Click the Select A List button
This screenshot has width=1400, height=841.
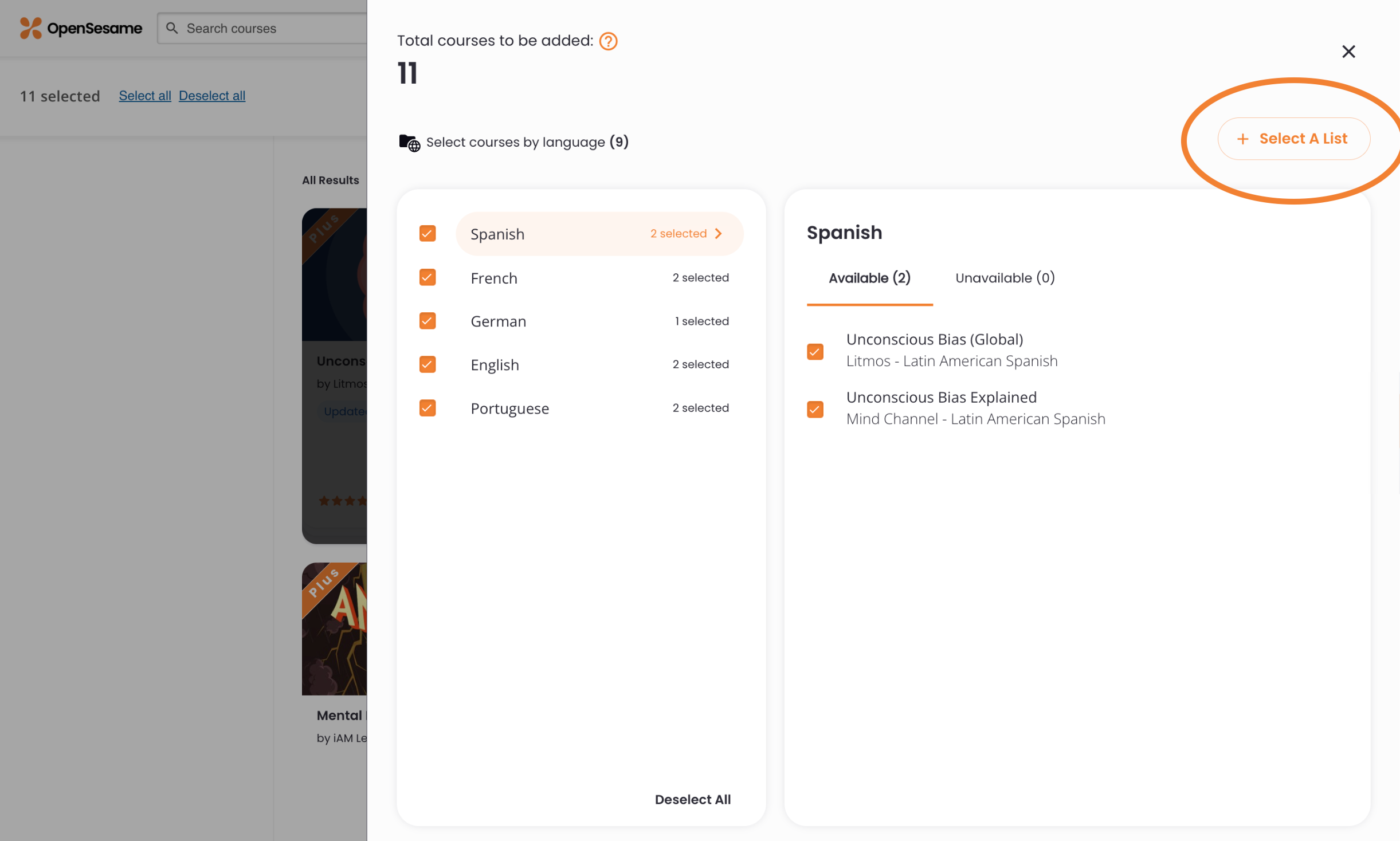[x=1293, y=139]
